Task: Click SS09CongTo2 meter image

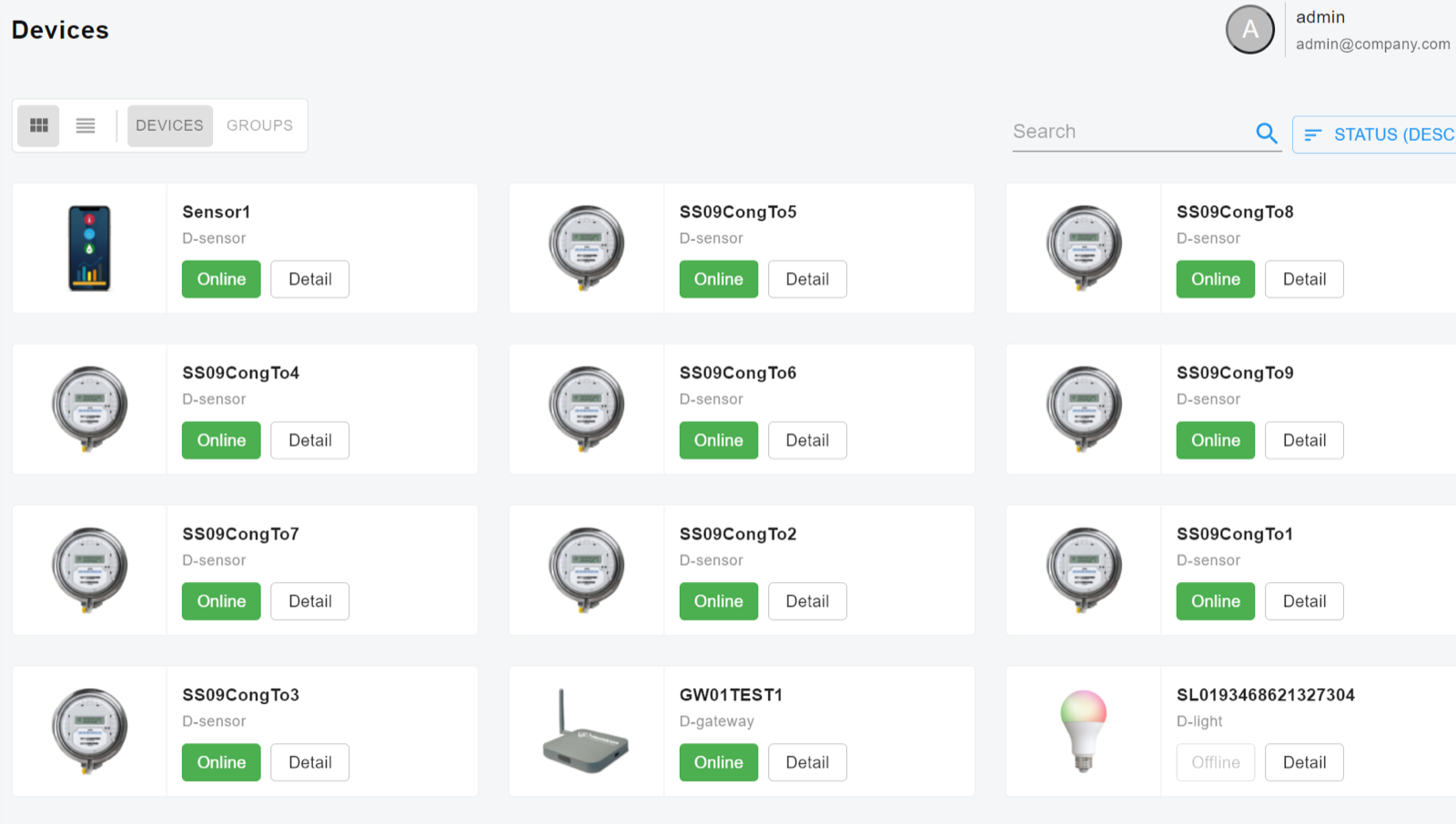Action: click(587, 569)
